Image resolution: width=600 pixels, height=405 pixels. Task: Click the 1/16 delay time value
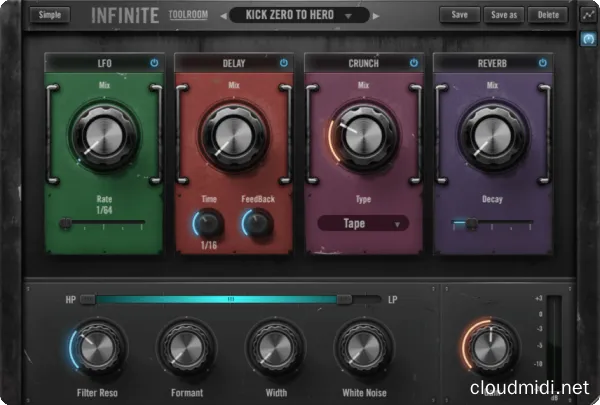tap(209, 245)
